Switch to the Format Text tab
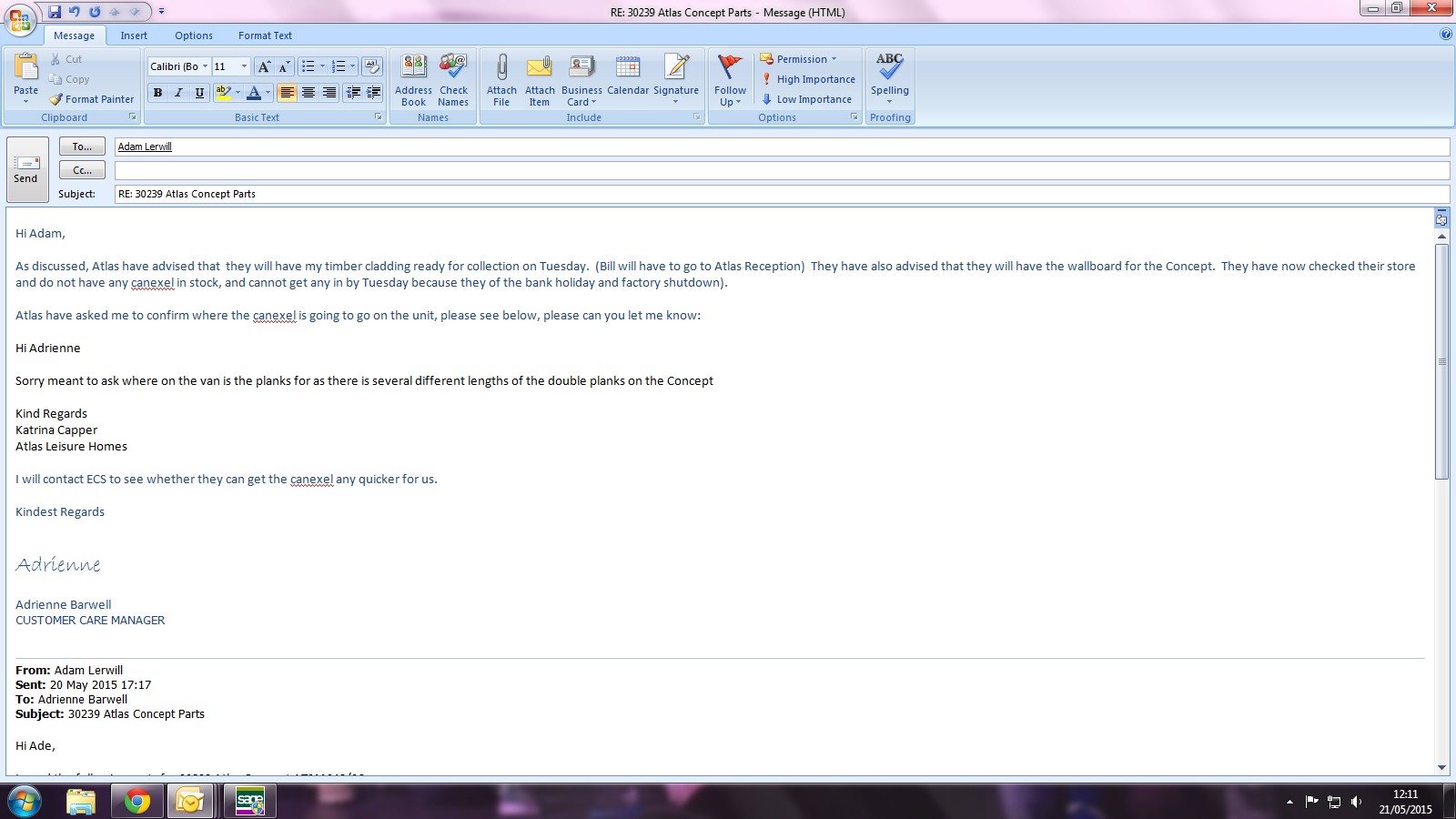This screenshot has height=819, width=1456. (x=265, y=35)
